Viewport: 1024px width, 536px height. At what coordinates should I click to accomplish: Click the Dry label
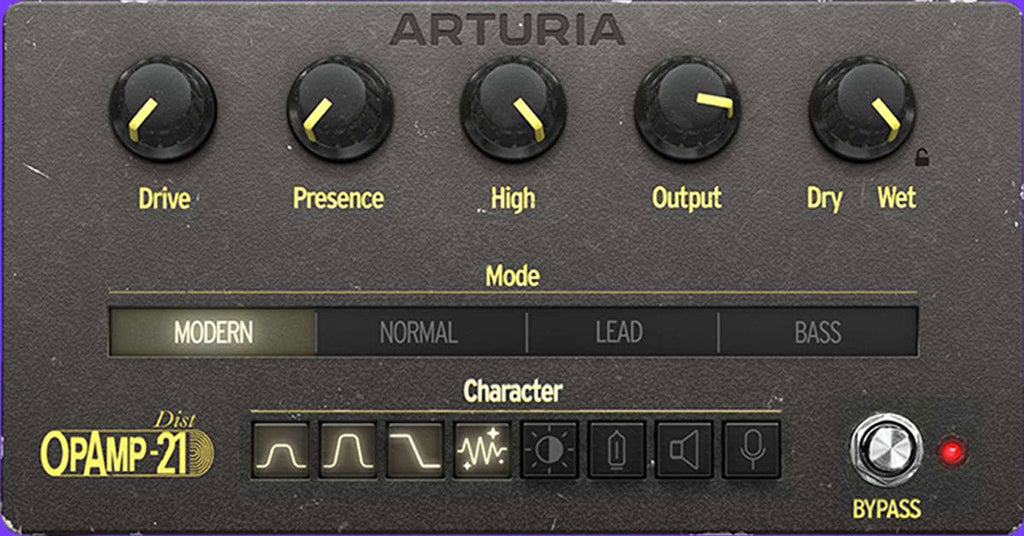[x=824, y=199]
